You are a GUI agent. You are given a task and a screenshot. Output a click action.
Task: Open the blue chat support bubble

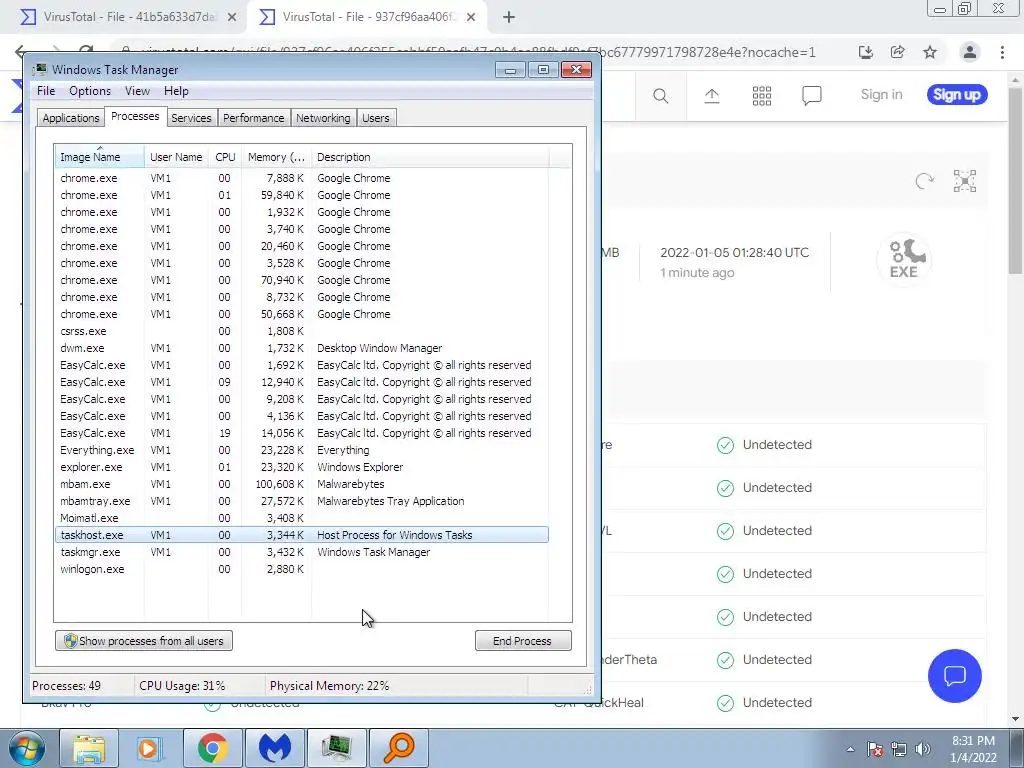[954, 676]
